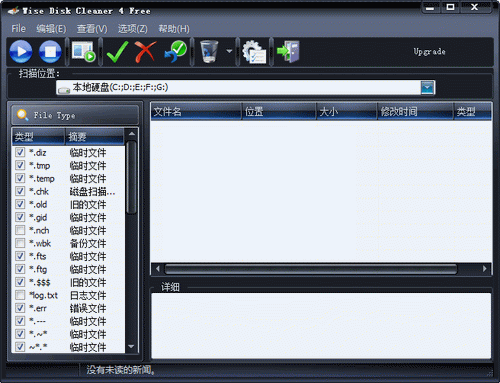Click the Upgrade link
The width and height of the screenshot is (500, 383).
tap(429, 52)
